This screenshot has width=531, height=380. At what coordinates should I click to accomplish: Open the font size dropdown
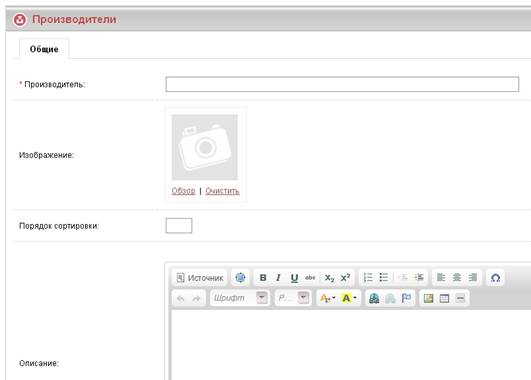(293, 298)
